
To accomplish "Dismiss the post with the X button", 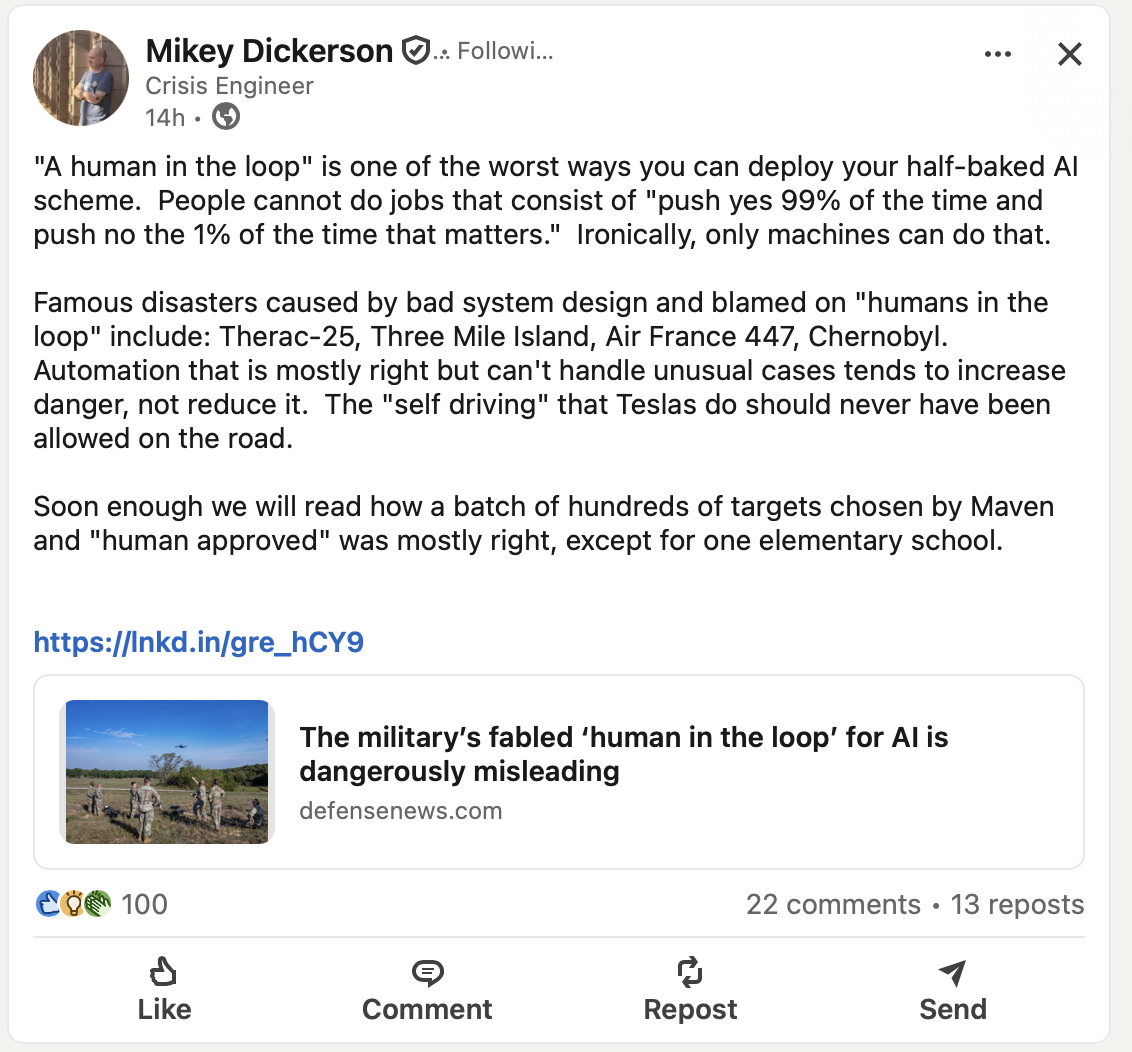I will [x=1069, y=54].
